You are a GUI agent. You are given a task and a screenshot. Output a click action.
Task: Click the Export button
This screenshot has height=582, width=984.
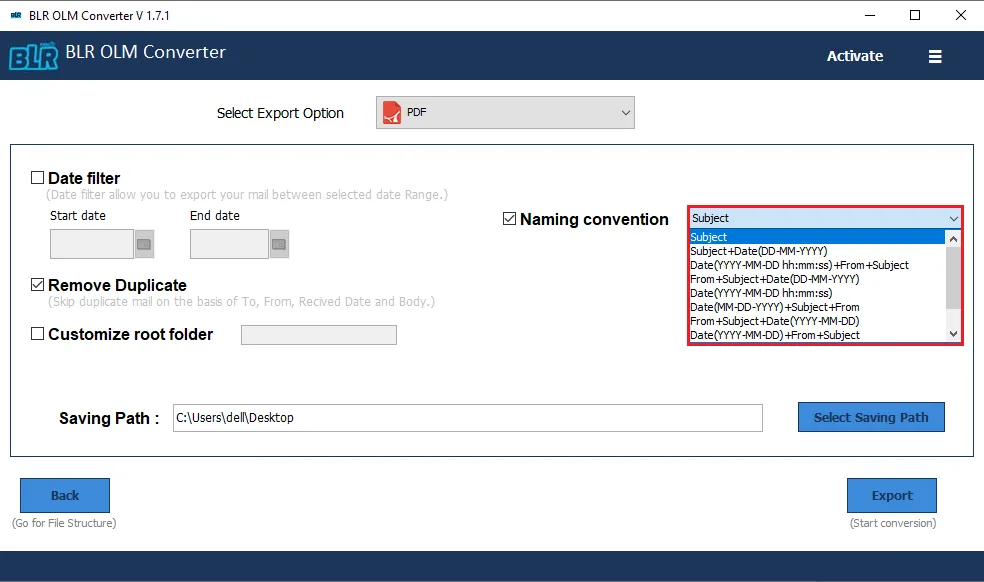coord(891,495)
